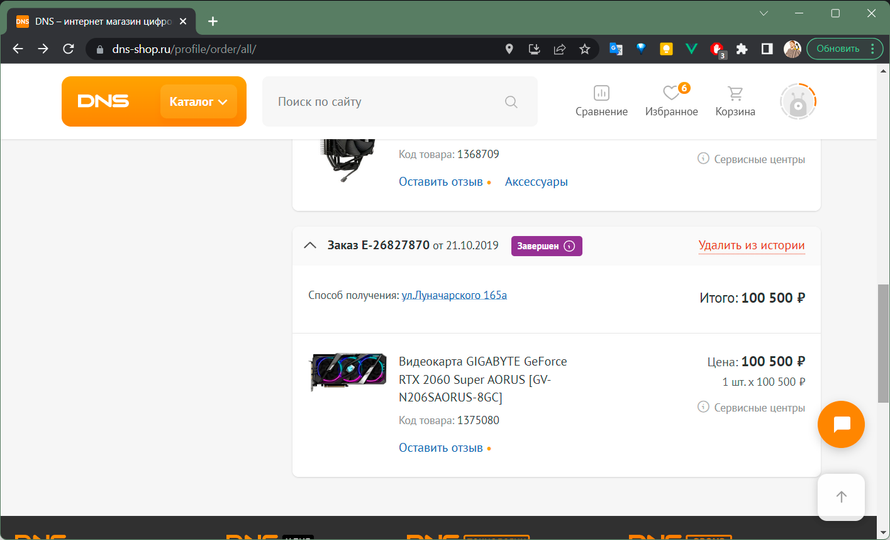Open the GIGABYTE video card thumbnail

click(348, 372)
